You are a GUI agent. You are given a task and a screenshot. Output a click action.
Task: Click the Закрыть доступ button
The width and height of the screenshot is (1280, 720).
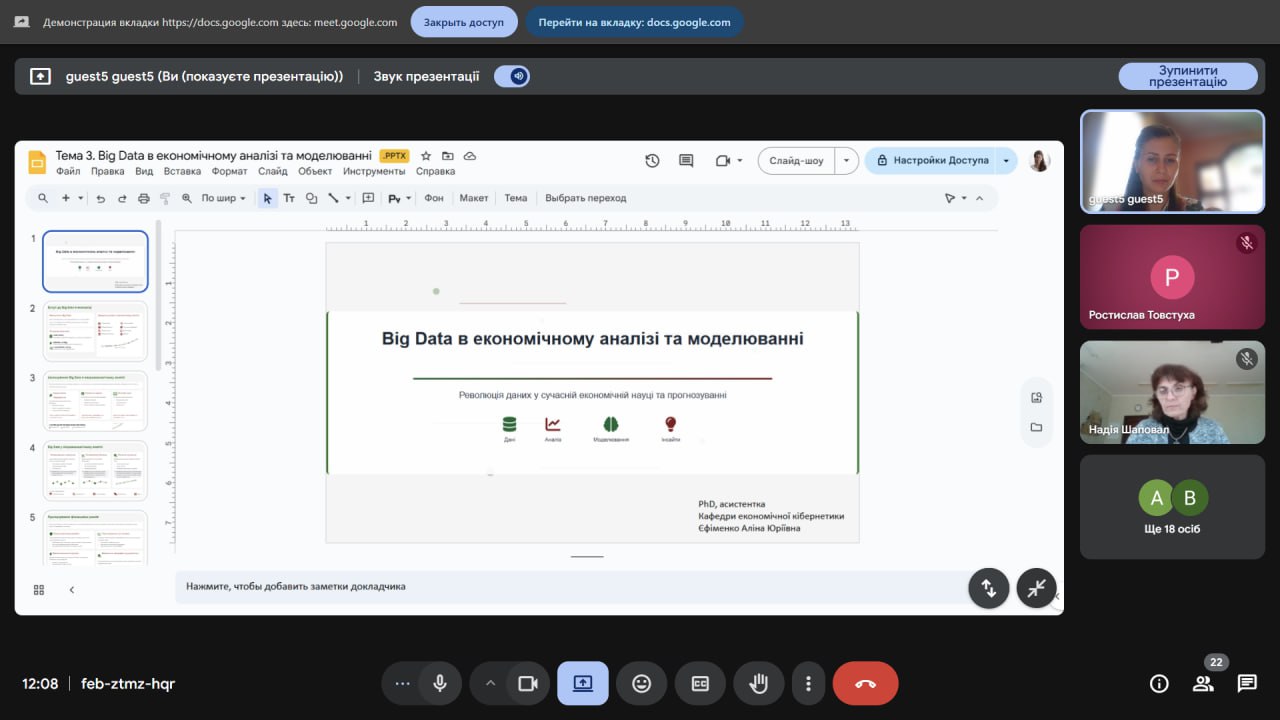(x=464, y=22)
